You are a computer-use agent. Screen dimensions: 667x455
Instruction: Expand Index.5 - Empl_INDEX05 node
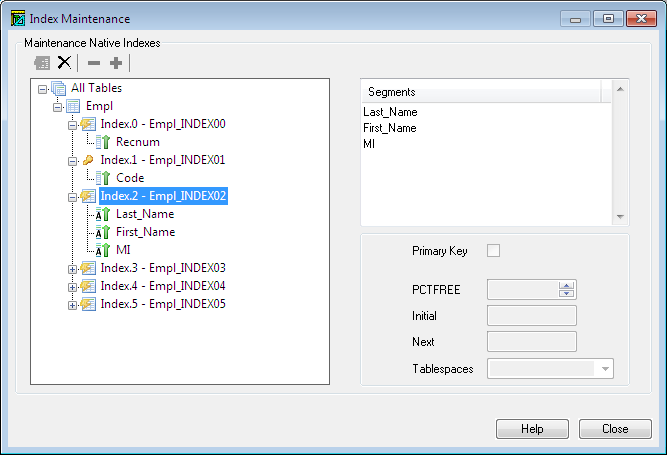point(72,305)
